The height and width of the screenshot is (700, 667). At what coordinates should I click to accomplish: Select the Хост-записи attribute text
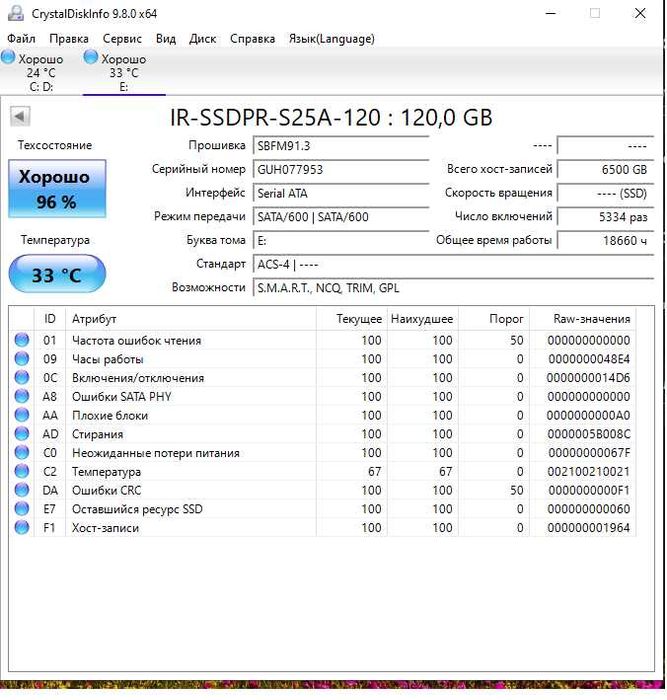click(x=105, y=528)
